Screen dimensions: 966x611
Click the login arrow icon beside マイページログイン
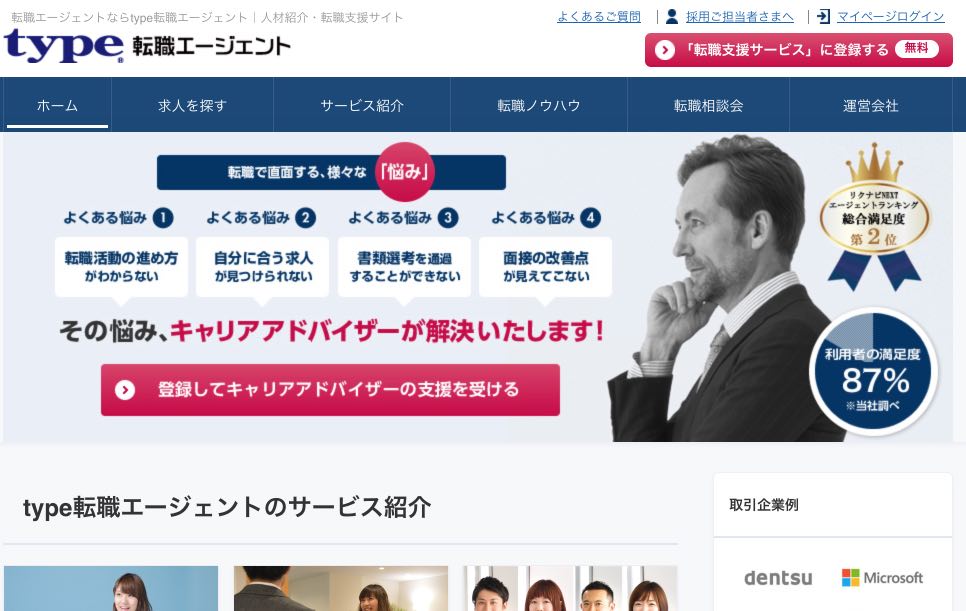click(824, 17)
